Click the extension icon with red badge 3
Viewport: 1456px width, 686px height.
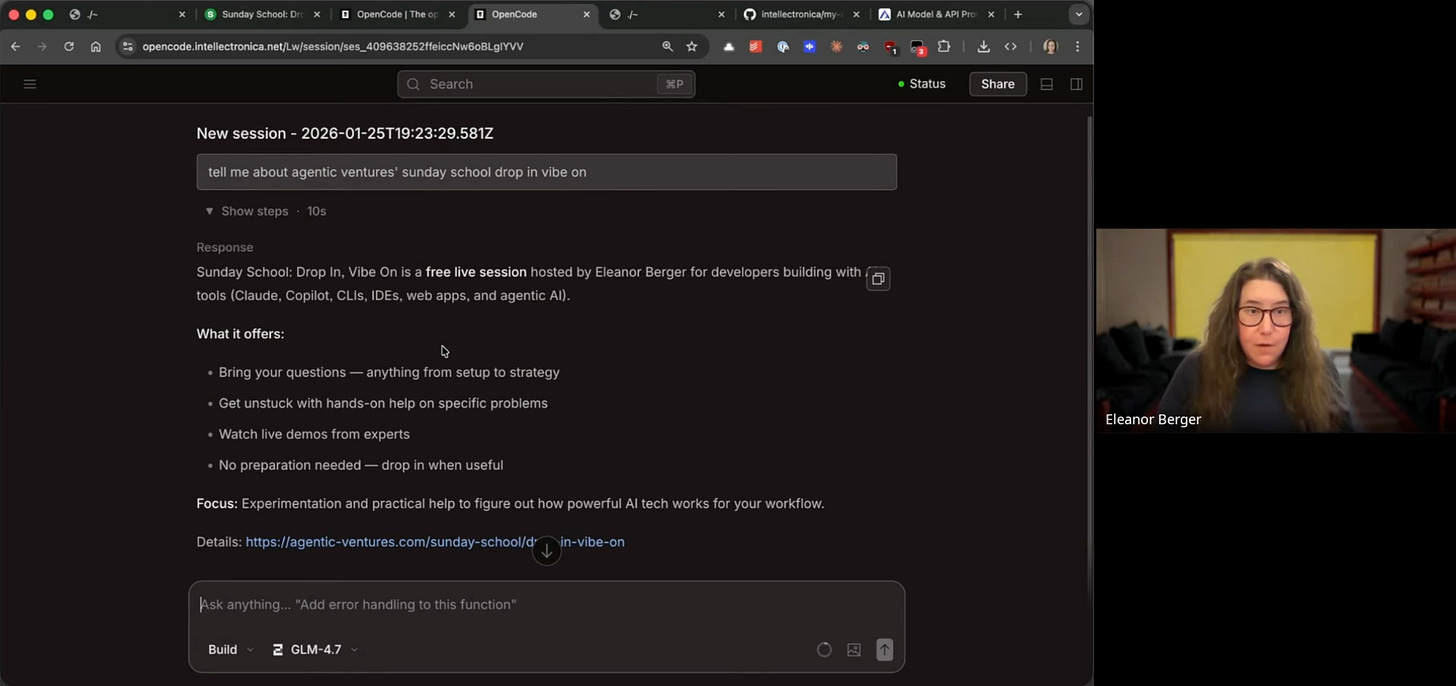(917, 47)
